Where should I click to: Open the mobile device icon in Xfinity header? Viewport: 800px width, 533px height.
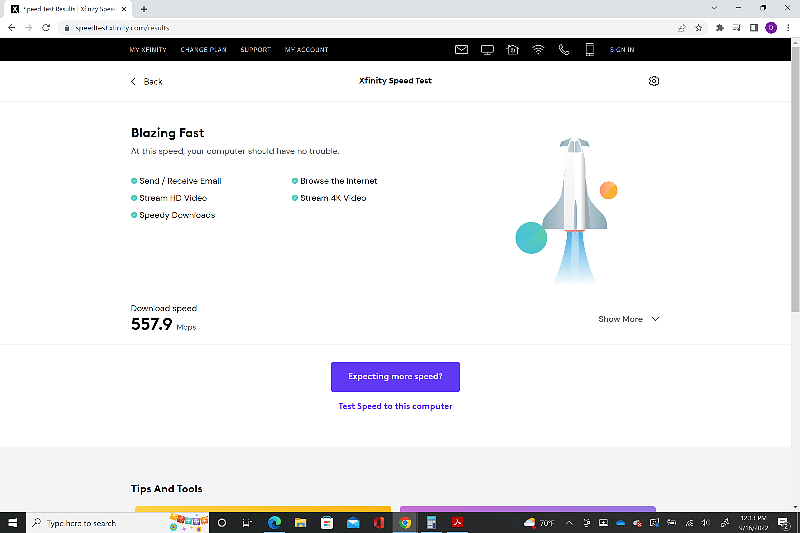click(x=589, y=49)
